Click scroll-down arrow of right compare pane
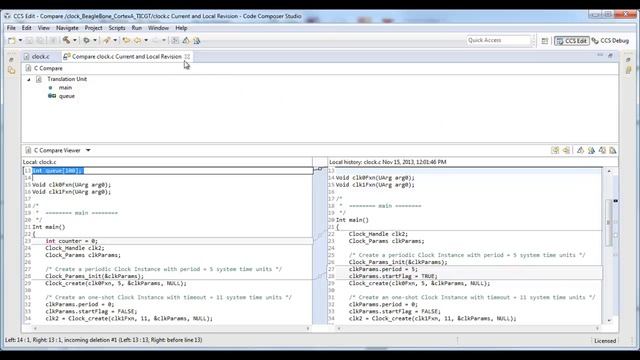 609,320
